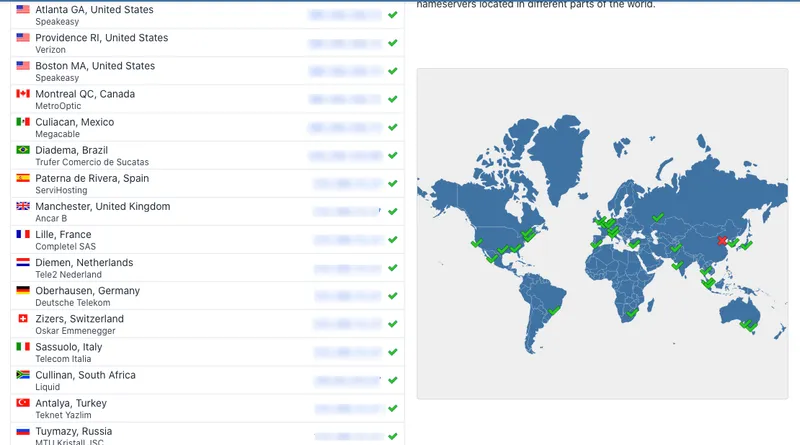Screen dimensions: 800x445
Task: Click the green checkmark for Culiacan, Mexico
Action: coord(393,127)
